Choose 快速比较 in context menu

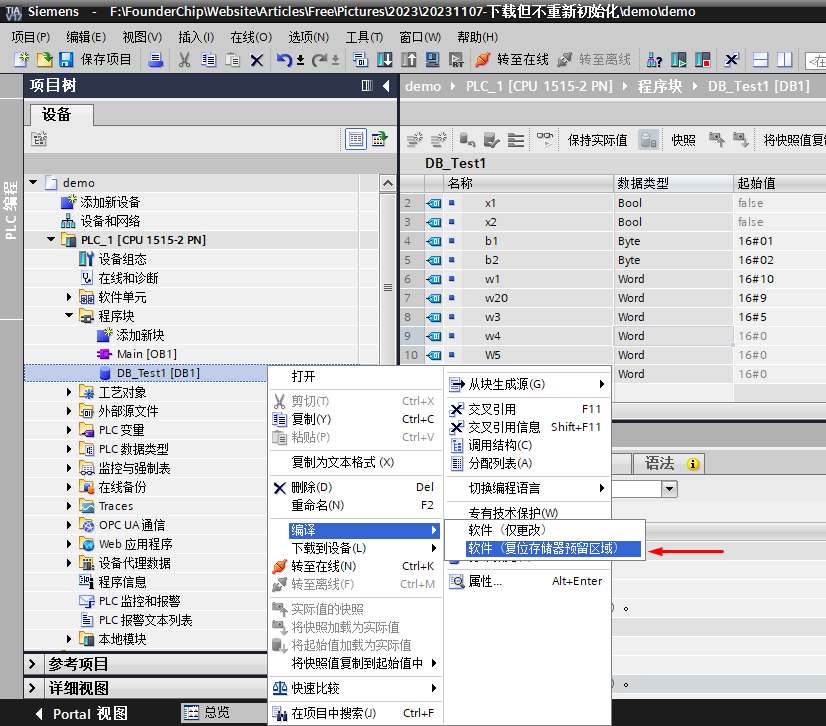(355, 688)
